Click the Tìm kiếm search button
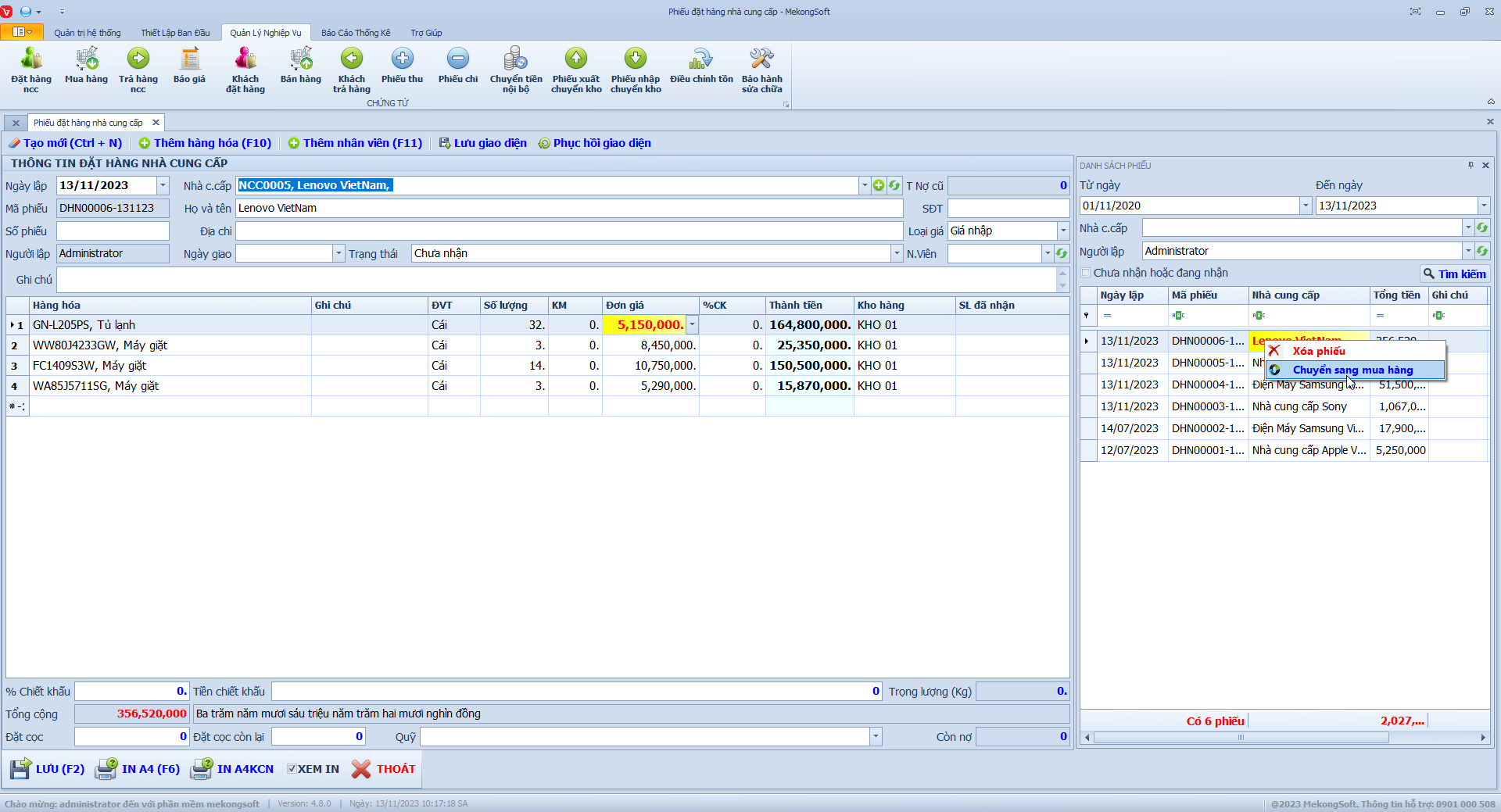 pos(1454,274)
